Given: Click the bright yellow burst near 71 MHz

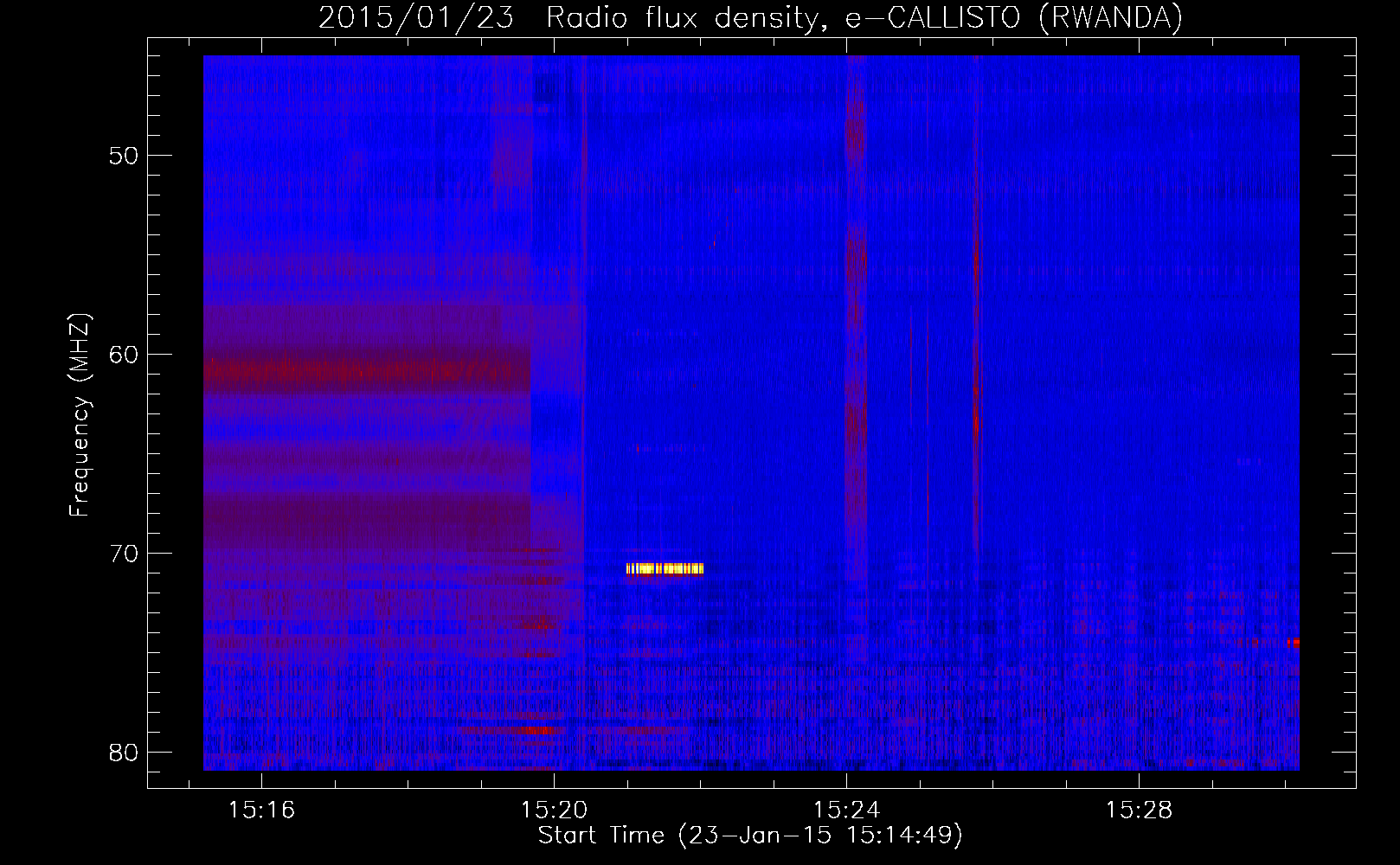Looking at the screenshot, I should tap(665, 568).
